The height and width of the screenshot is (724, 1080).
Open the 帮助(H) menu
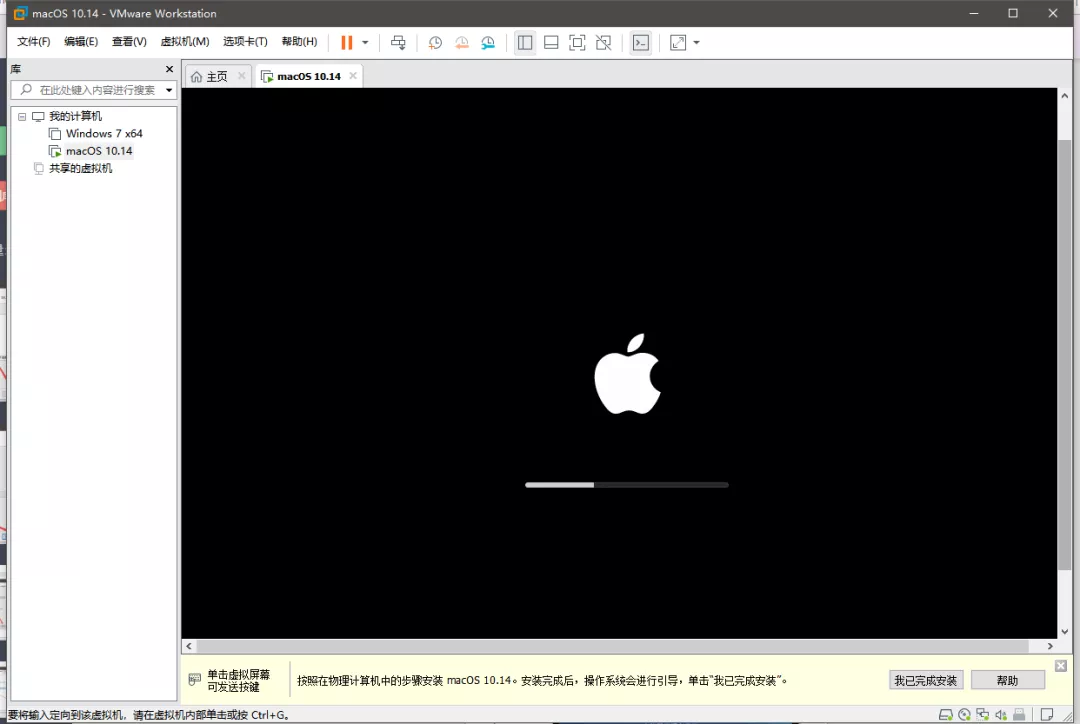click(300, 42)
